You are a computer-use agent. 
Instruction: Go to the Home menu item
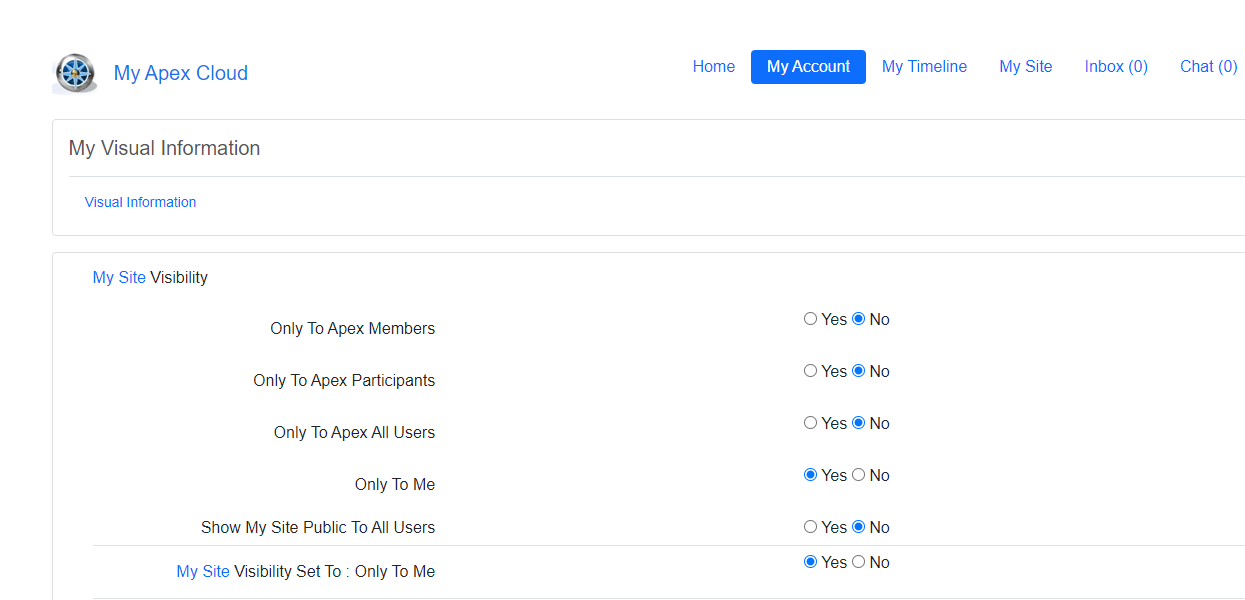pyautogui.click(x=713, y=67)
